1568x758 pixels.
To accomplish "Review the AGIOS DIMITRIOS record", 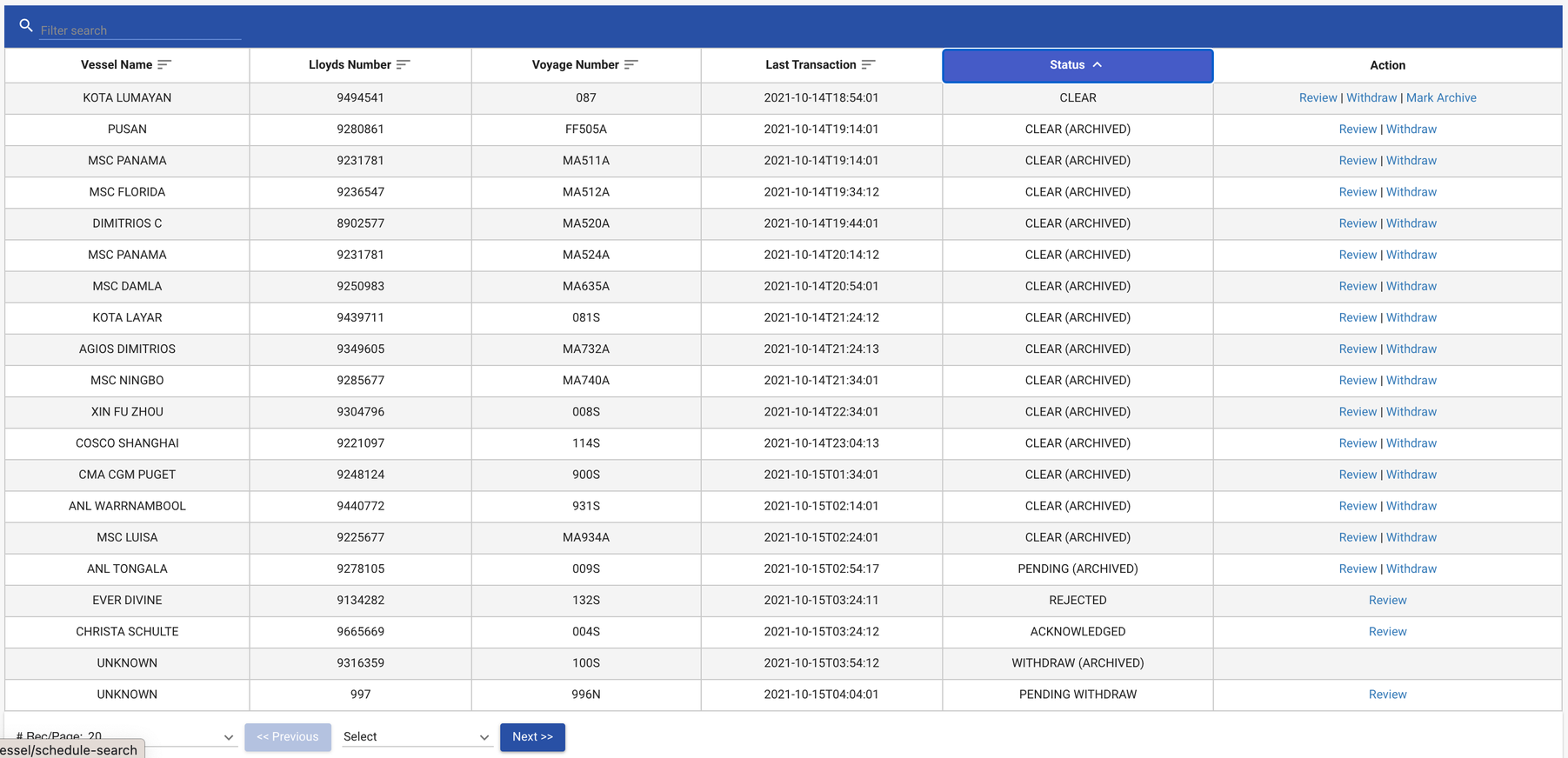I will point(1358,349).
